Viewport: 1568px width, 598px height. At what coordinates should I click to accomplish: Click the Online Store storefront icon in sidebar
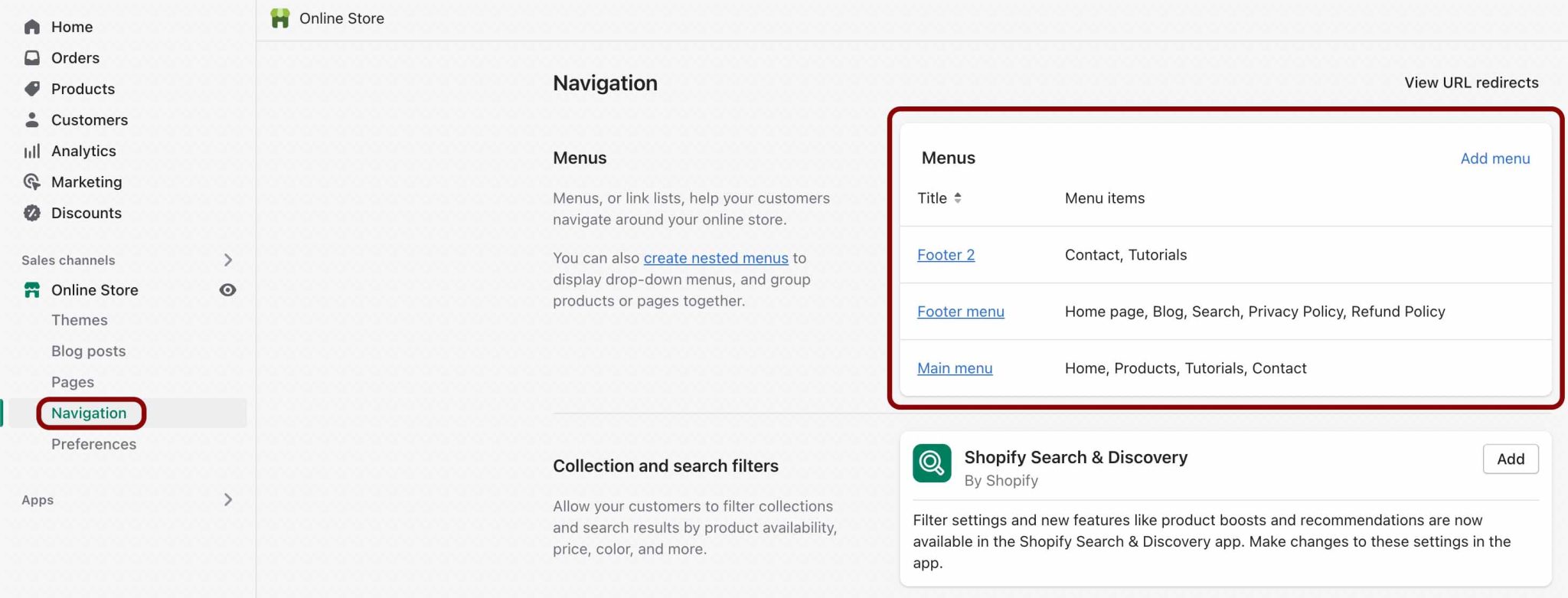pos(31,290)
